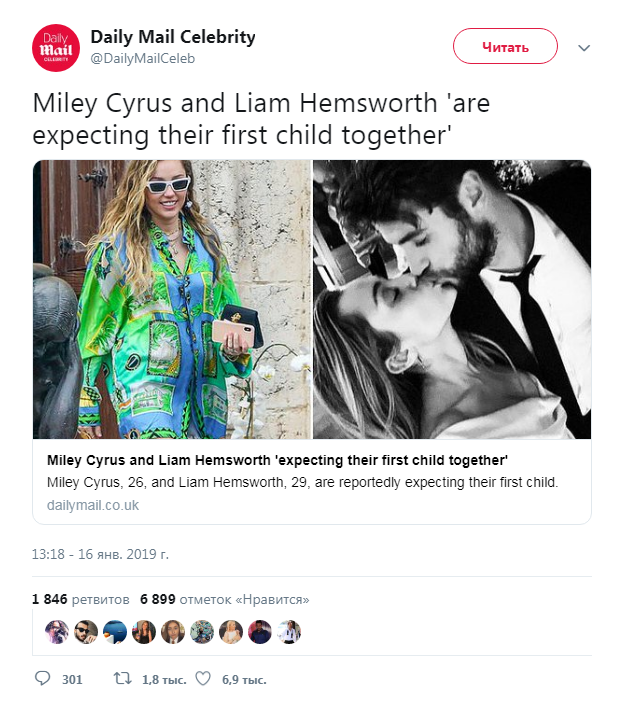621x711 pixels.
Task: Expand the tweet options chevron menu
Action: point(585,47)
